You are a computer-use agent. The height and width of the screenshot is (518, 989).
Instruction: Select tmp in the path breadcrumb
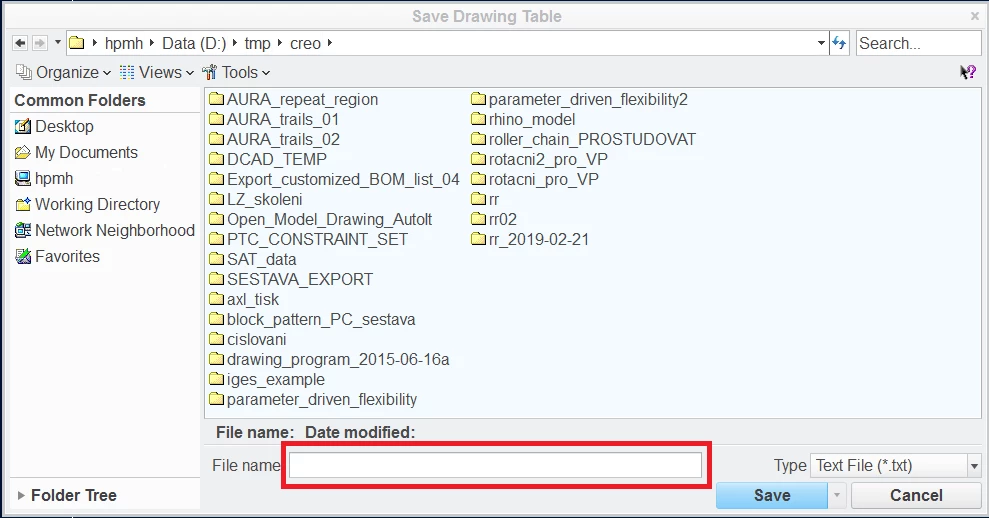(x=257, y=43)
